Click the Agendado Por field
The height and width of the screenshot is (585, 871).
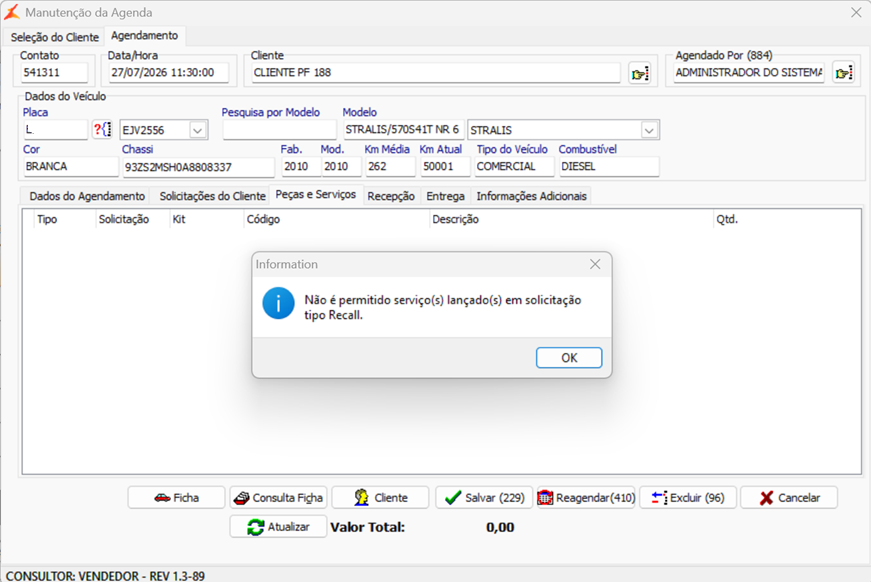click(x=749, y=73)
